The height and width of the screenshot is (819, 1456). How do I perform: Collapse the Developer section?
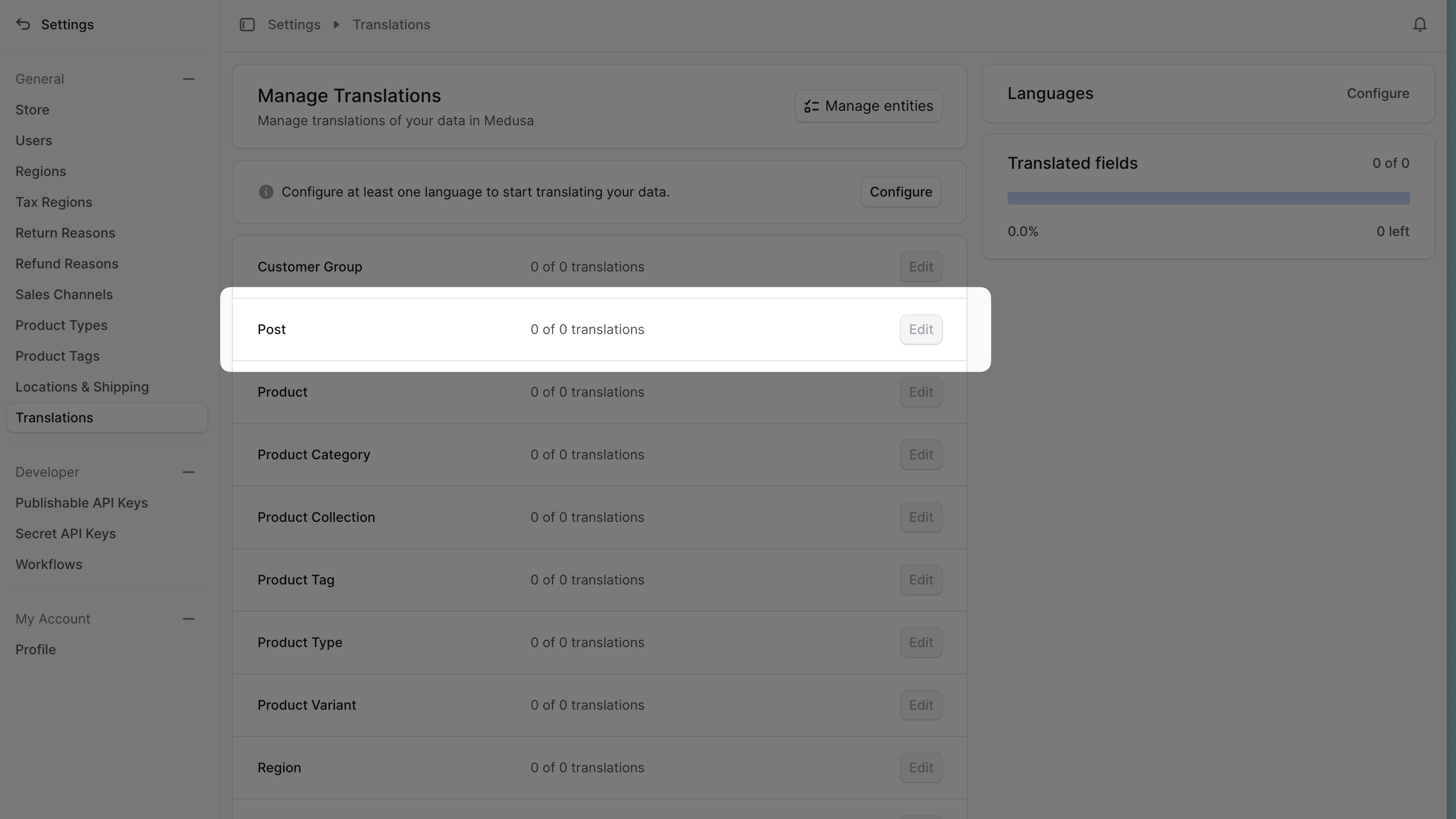[189, 473]
